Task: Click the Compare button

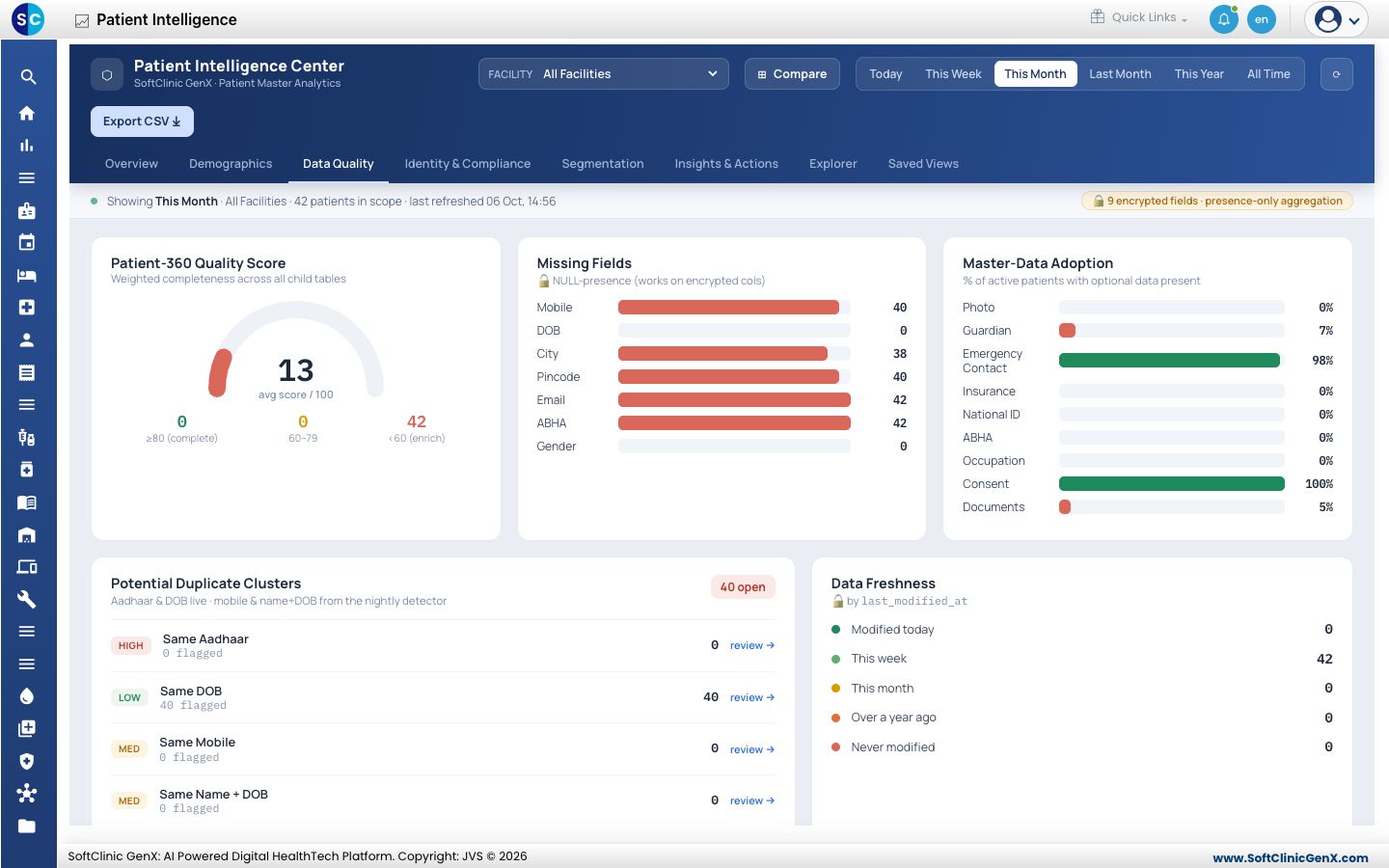Action: tap(792, 74)
